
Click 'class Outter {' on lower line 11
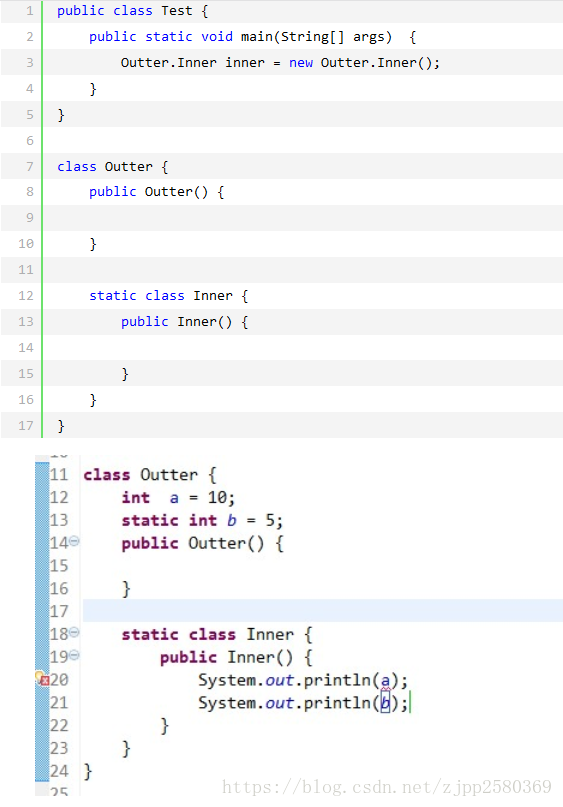tap(150, 475)
